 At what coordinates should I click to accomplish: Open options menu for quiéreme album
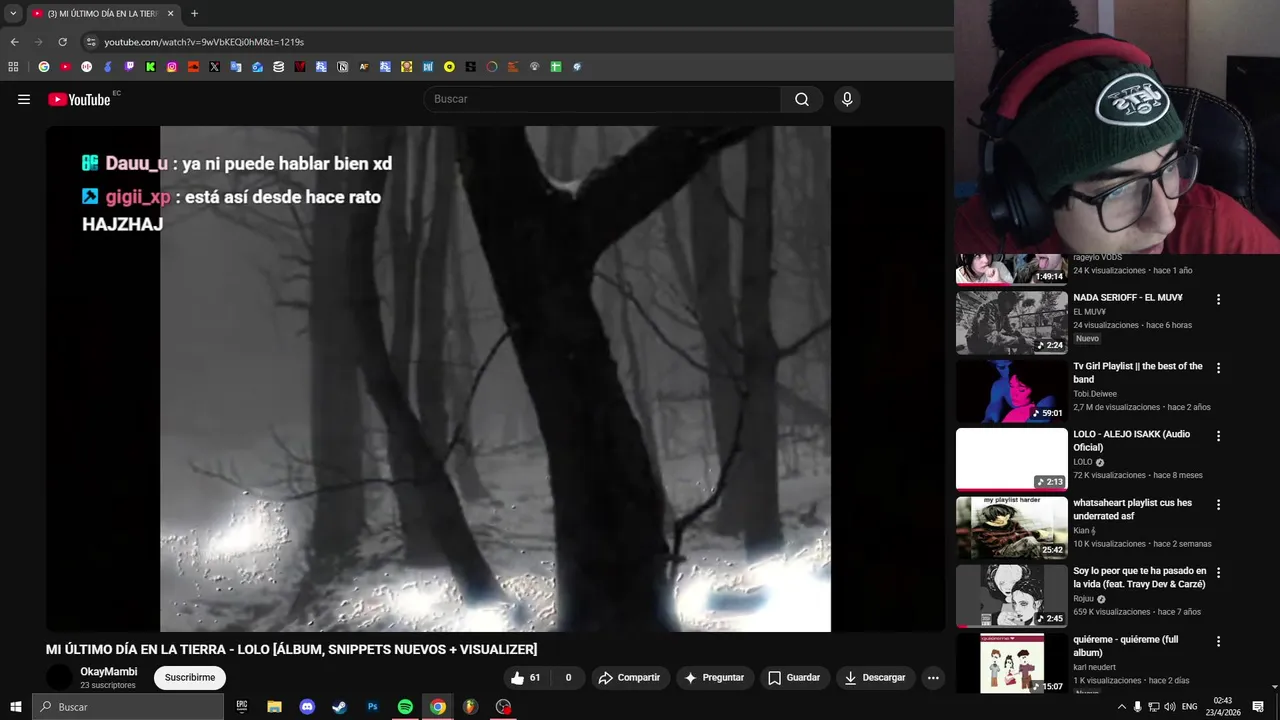1218,641
